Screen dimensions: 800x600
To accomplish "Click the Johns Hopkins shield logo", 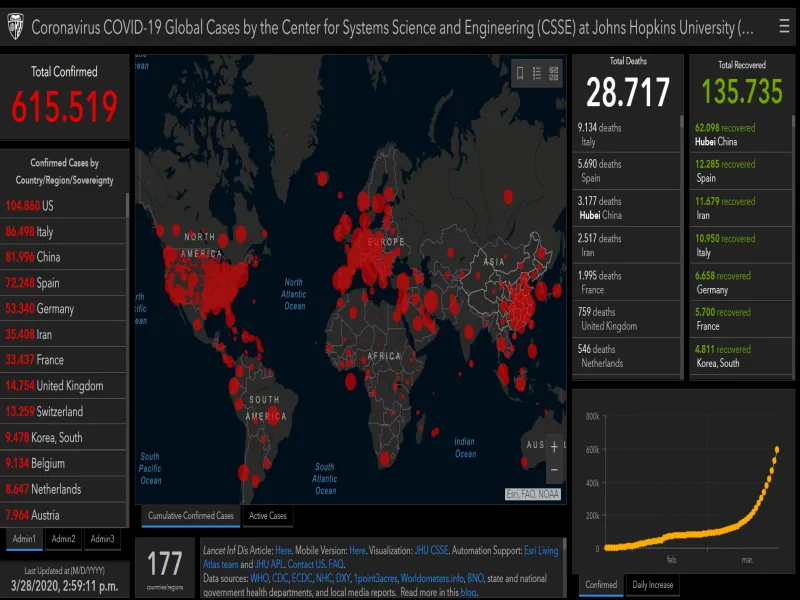I will tap(15, 27).
